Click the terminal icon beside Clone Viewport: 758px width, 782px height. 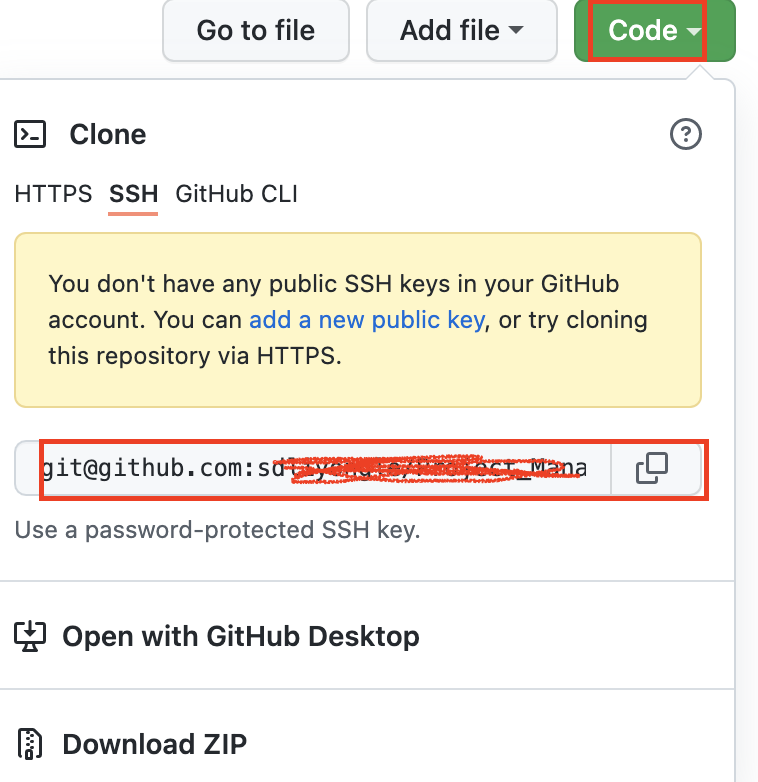[x=30, y=134]
